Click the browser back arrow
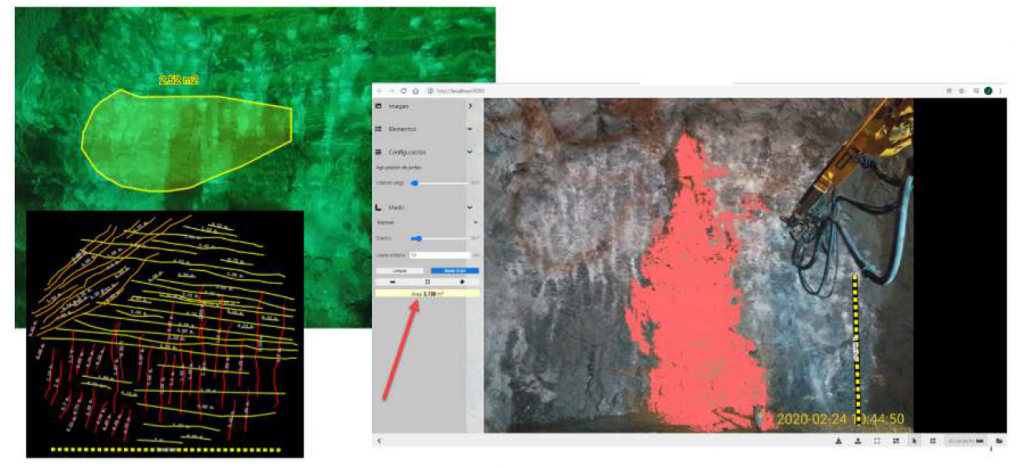 [380, 91]
